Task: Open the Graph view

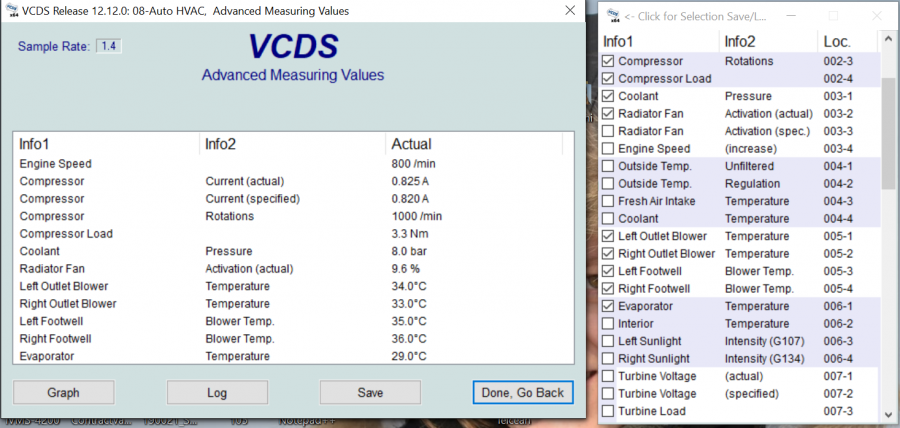Action: click(x=63, y=393)
